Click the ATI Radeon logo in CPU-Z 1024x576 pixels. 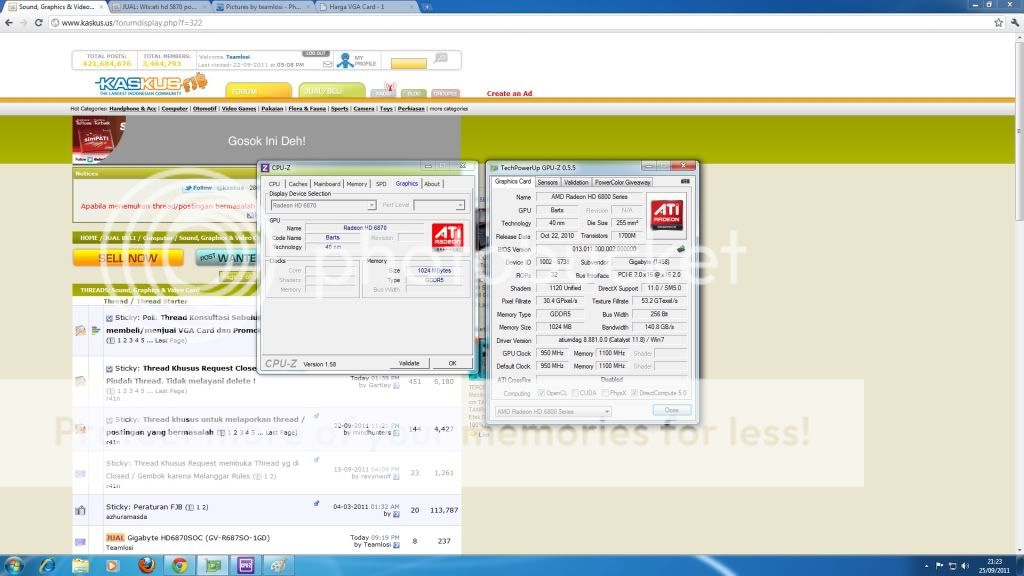(x=447, y=236)
